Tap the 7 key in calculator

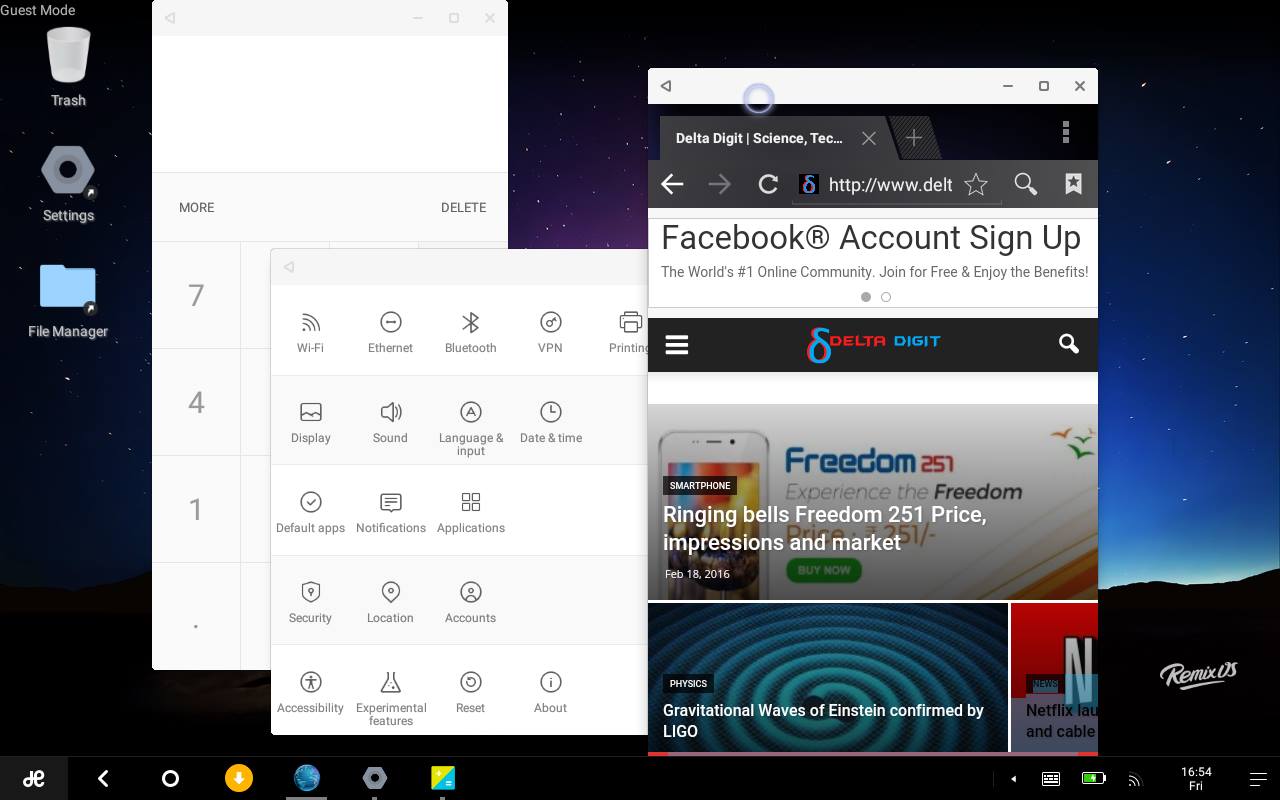click(196, 295)
